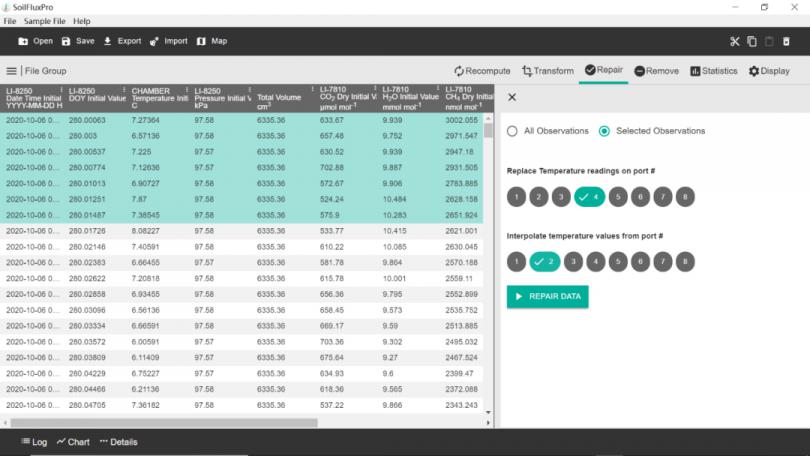This screenshot has height=456, width=810.
Task: Toggle replace temperature port 4 chip
Action: [x=589, y=197]
